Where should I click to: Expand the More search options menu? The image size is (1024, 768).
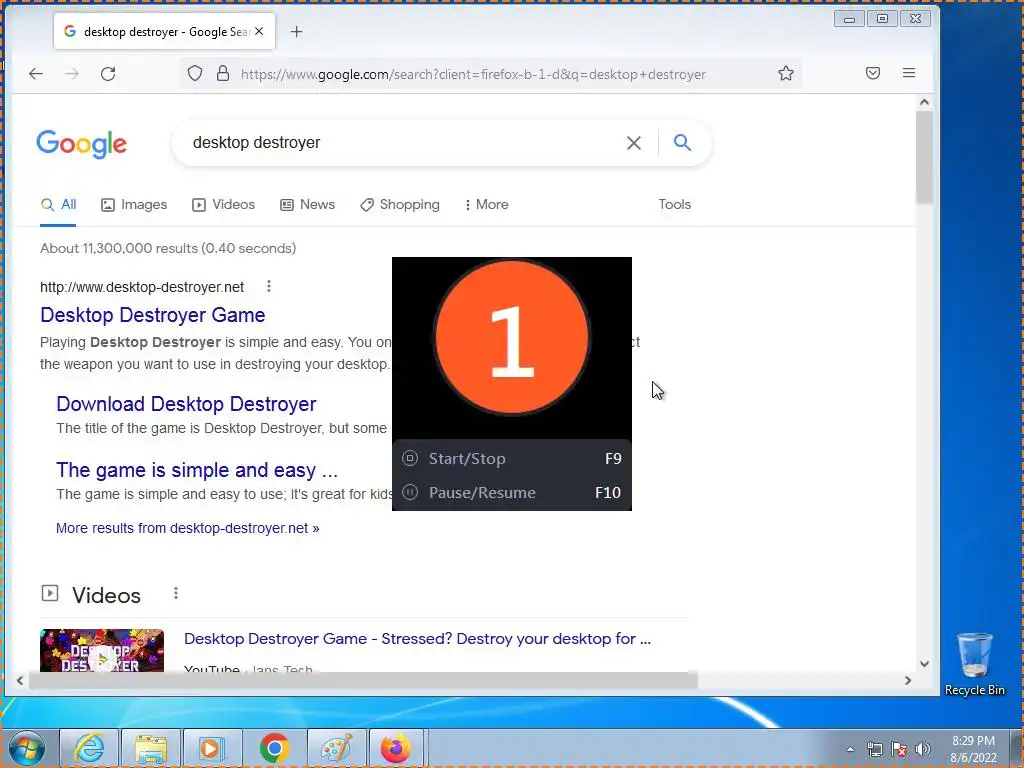pos(487,204)
